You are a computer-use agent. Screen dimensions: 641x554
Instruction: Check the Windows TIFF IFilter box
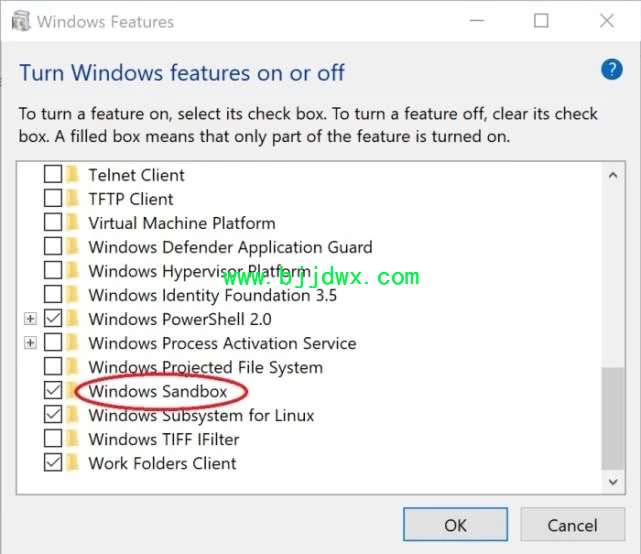tap(53, 438)
